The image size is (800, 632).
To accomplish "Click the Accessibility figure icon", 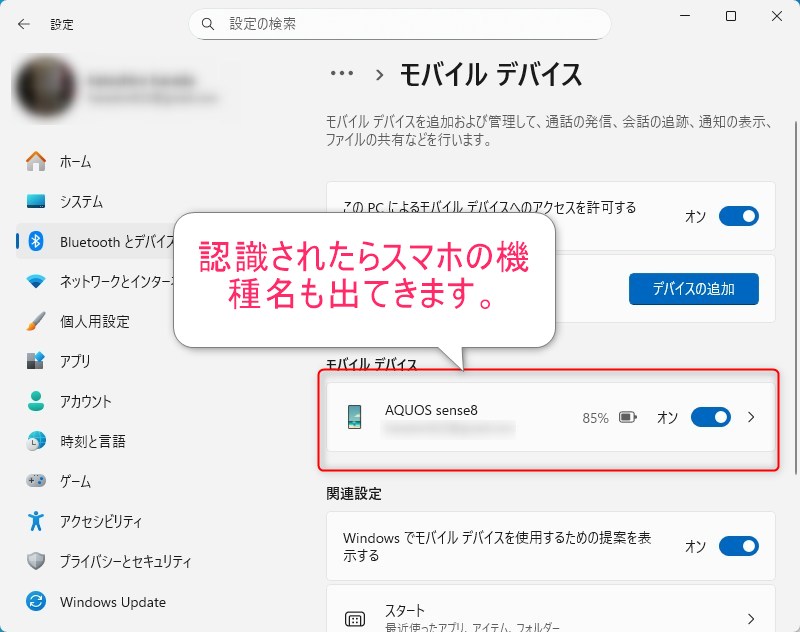I will pyautogui.click(x=37, y=521).
